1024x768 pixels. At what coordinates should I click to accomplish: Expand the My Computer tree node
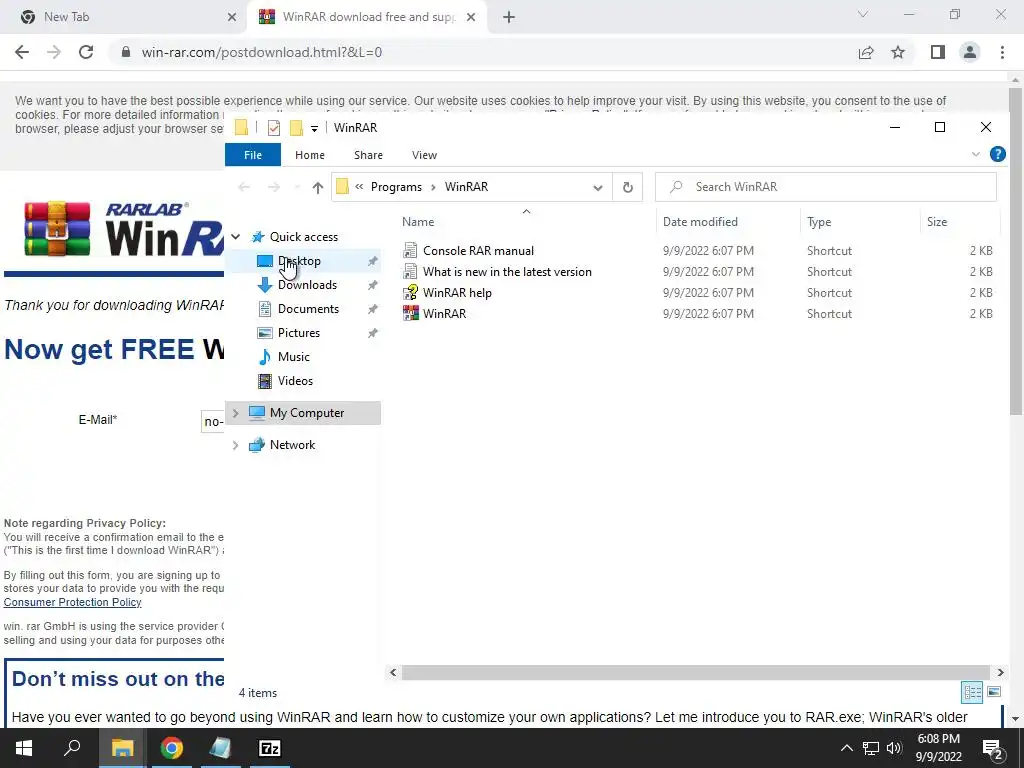click(x=236, y=413)
